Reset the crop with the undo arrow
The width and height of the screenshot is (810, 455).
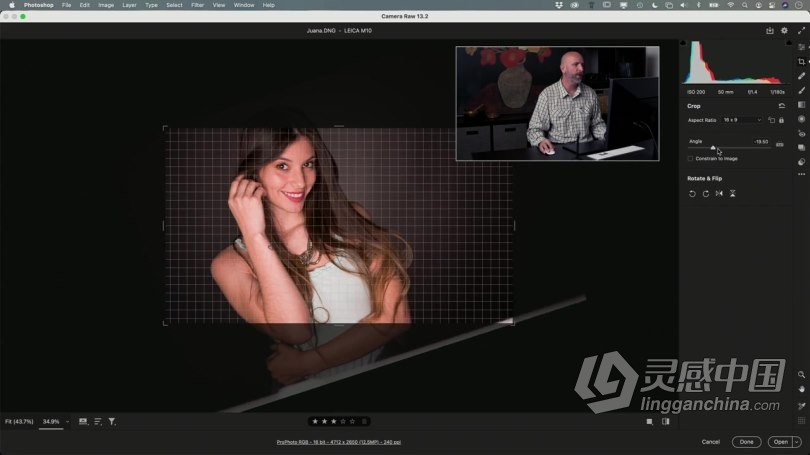pyautogui.click(x=781, y=105)
